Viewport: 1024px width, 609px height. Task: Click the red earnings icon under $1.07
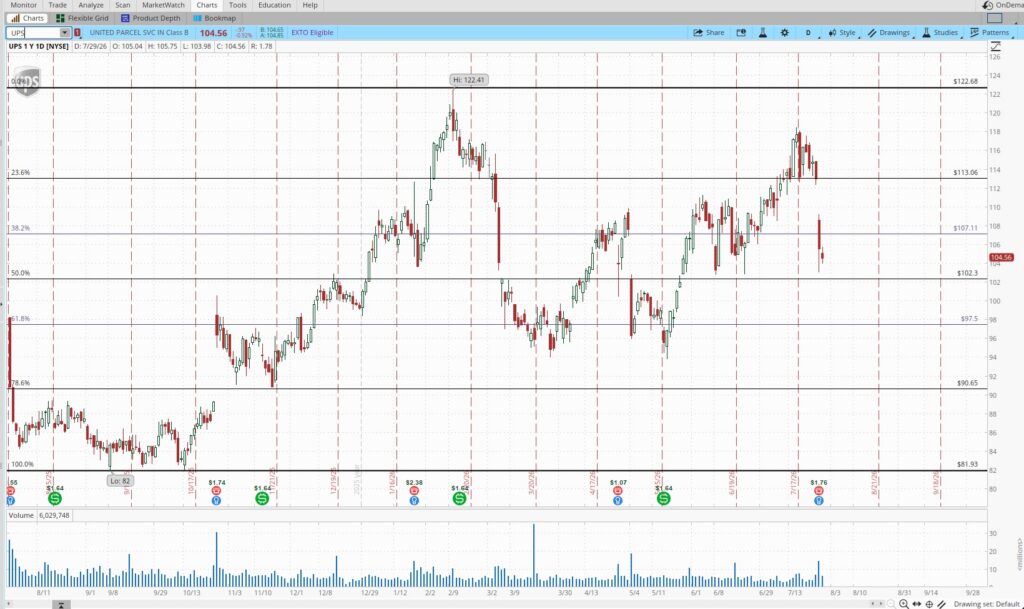(x=618, y=491)
